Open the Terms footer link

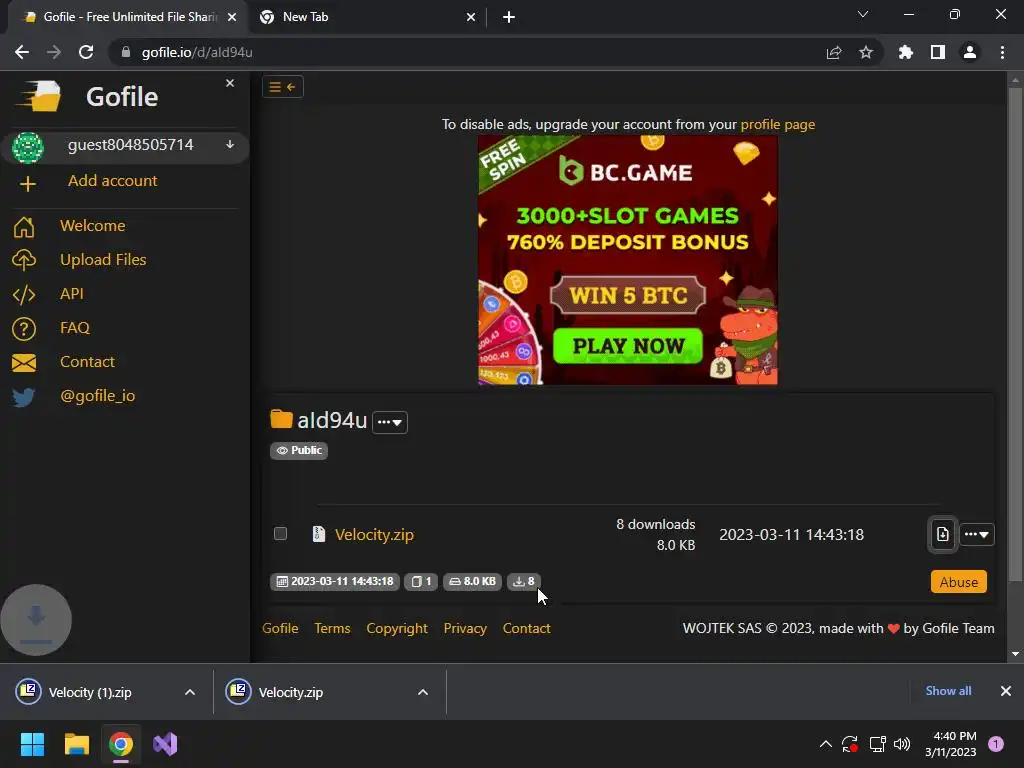(x=332, y=628)
